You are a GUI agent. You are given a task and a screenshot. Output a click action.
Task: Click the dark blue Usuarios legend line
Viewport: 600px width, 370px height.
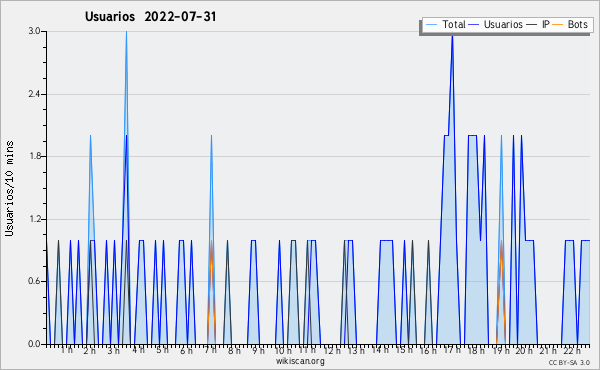tap(474, 25)
